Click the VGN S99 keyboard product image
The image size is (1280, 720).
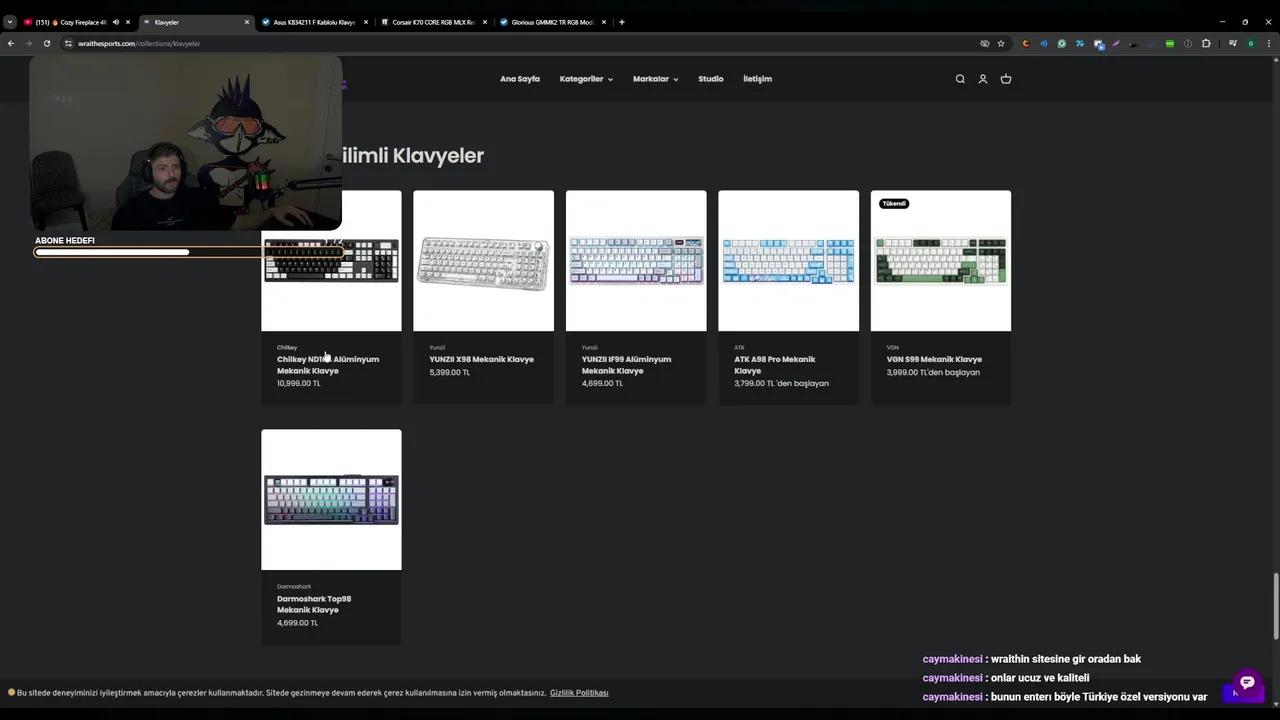point(941,260)
